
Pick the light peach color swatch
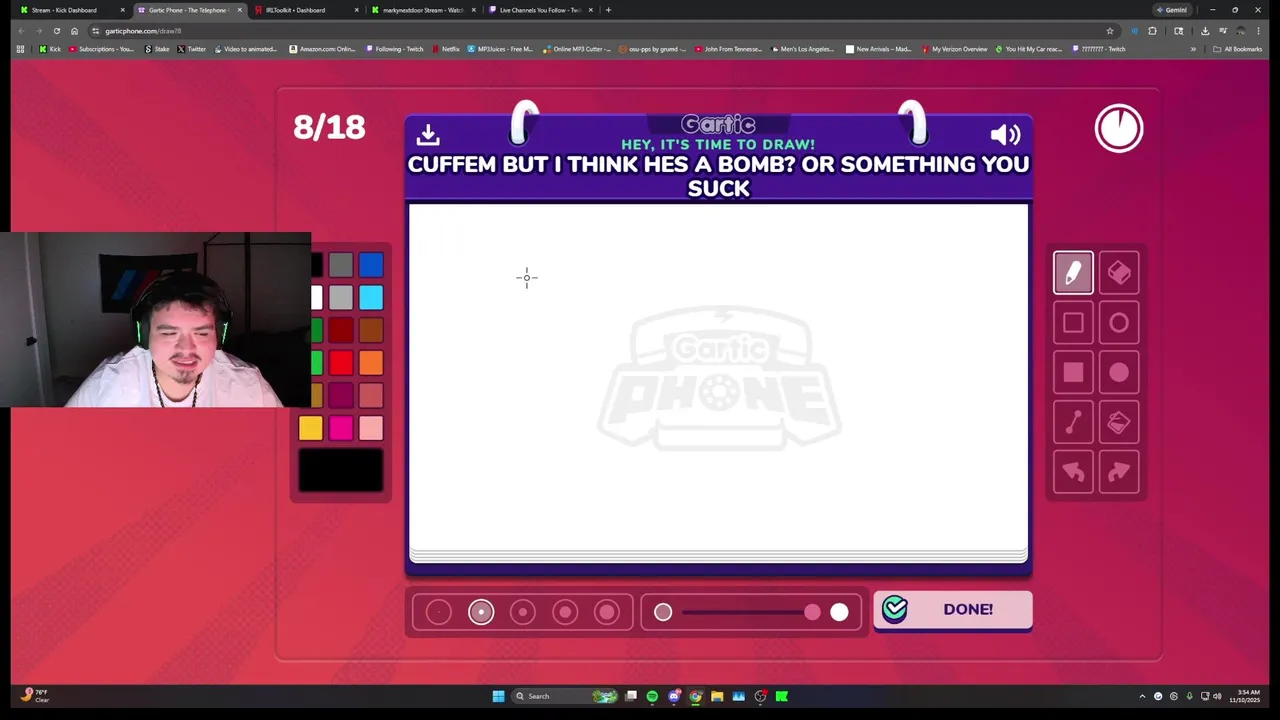pos(371,428)
